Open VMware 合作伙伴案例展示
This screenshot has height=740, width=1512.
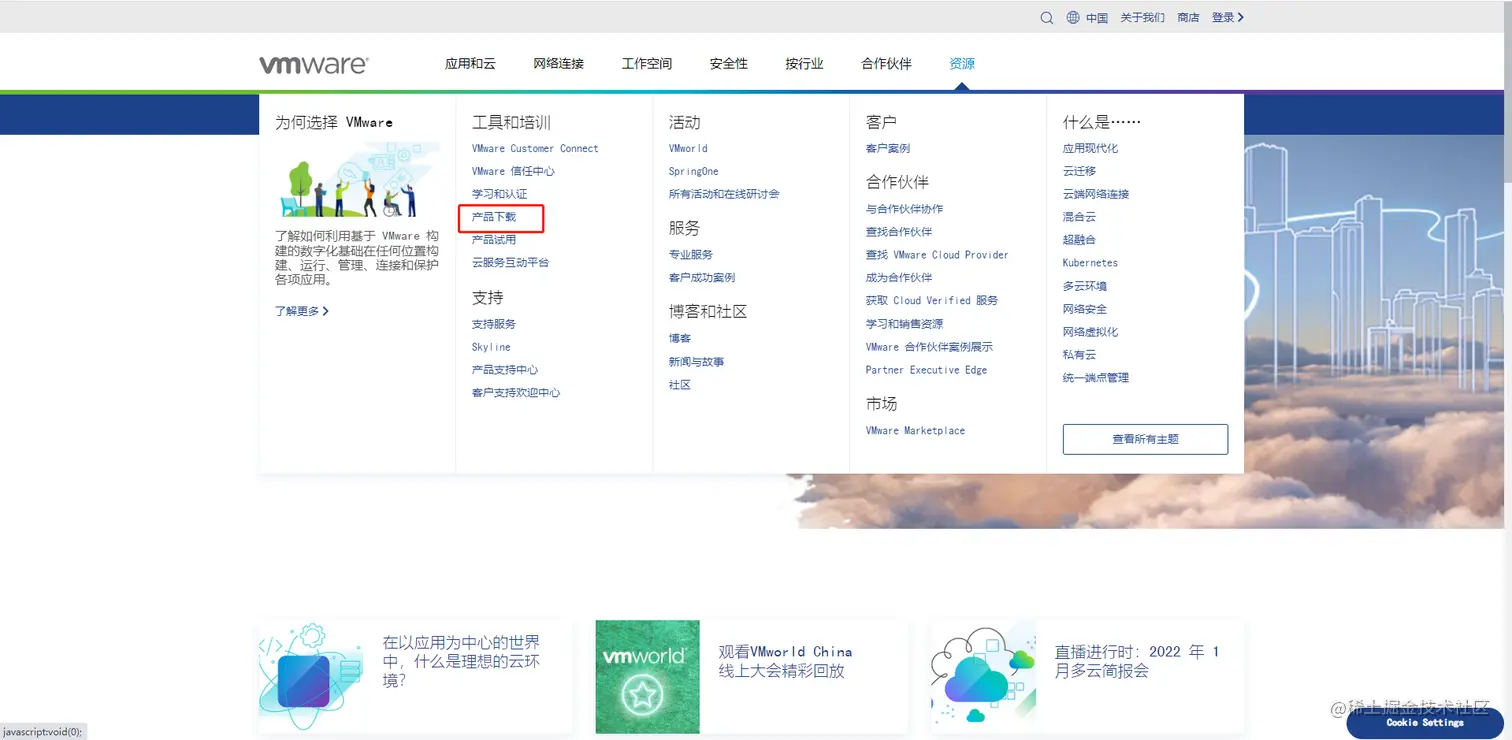click(929, 347)
